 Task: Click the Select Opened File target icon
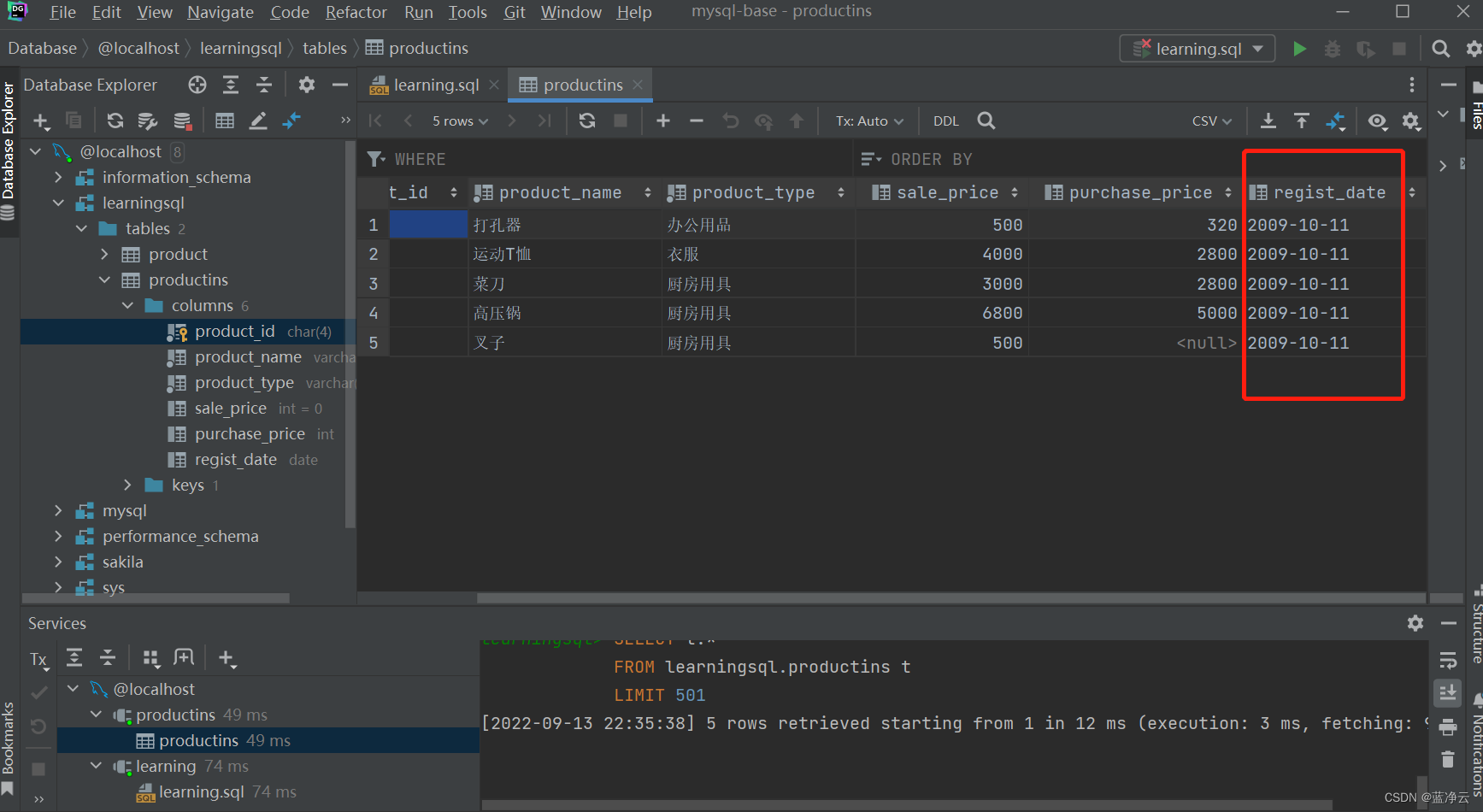pos(197,85)
